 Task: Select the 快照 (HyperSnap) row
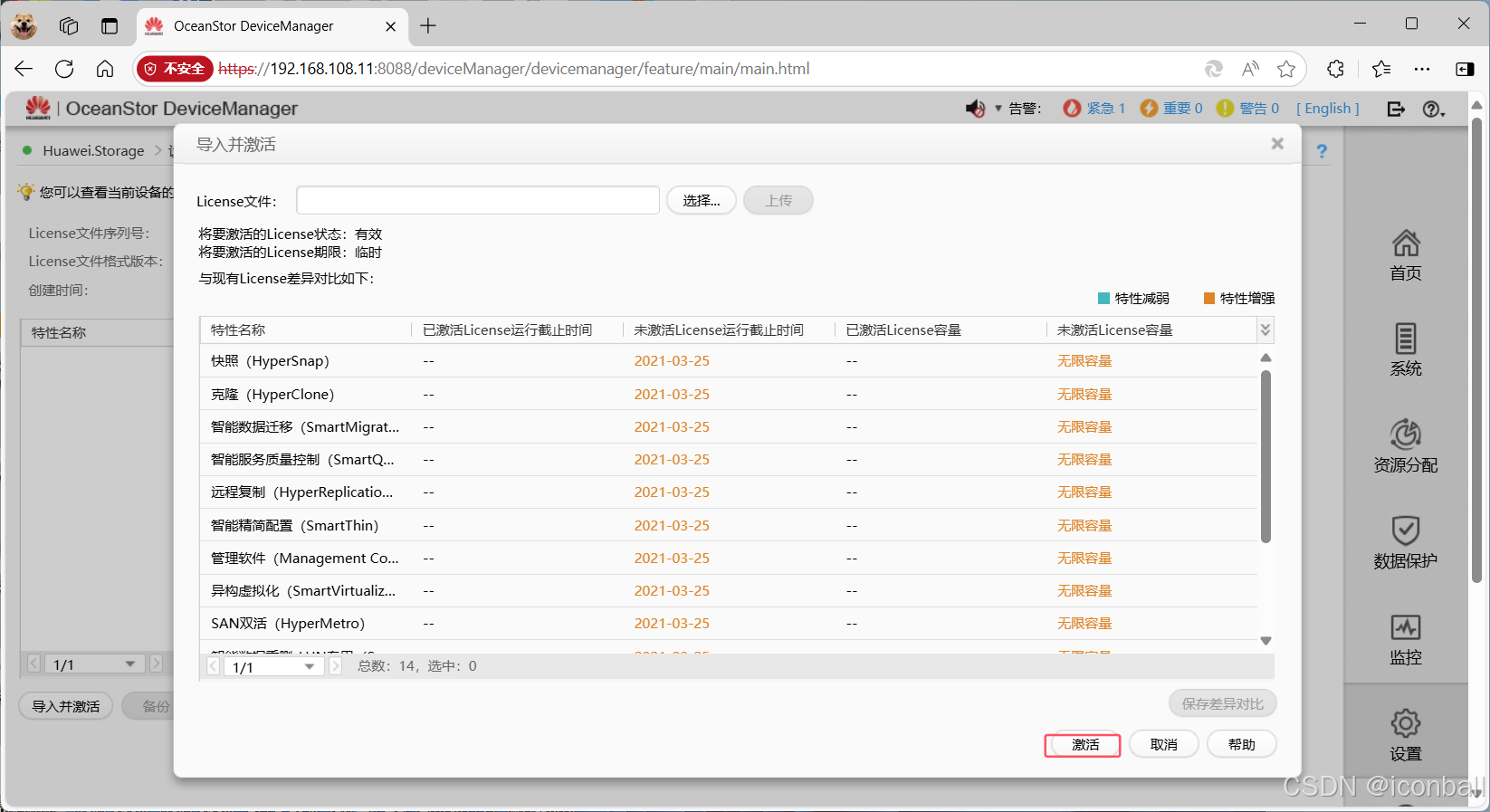(729, 361)
